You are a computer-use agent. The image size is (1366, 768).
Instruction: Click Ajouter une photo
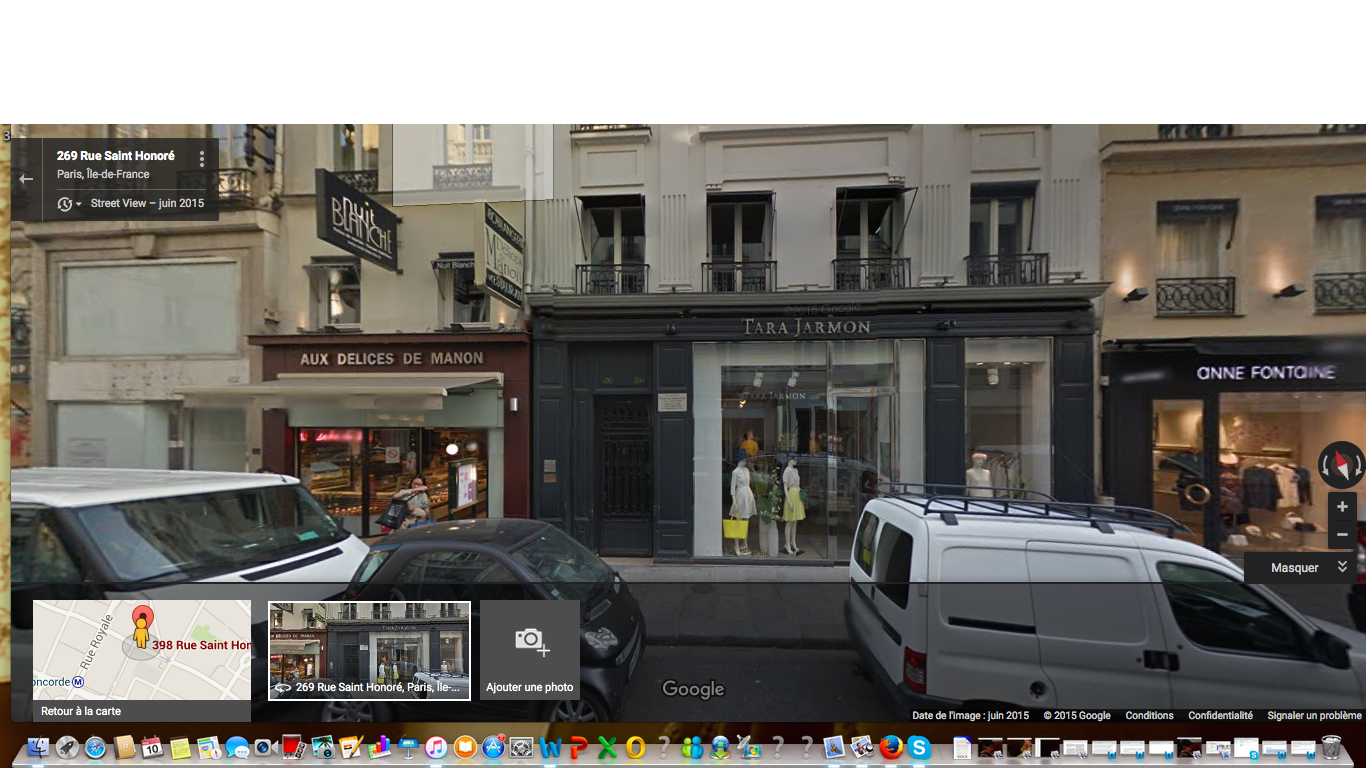(x=530, y=650)
